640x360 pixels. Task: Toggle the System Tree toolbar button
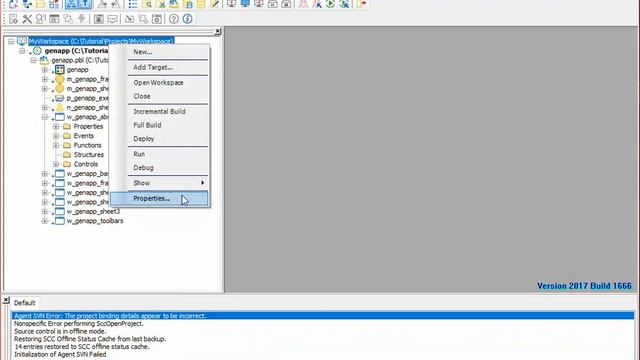point(71,4)
